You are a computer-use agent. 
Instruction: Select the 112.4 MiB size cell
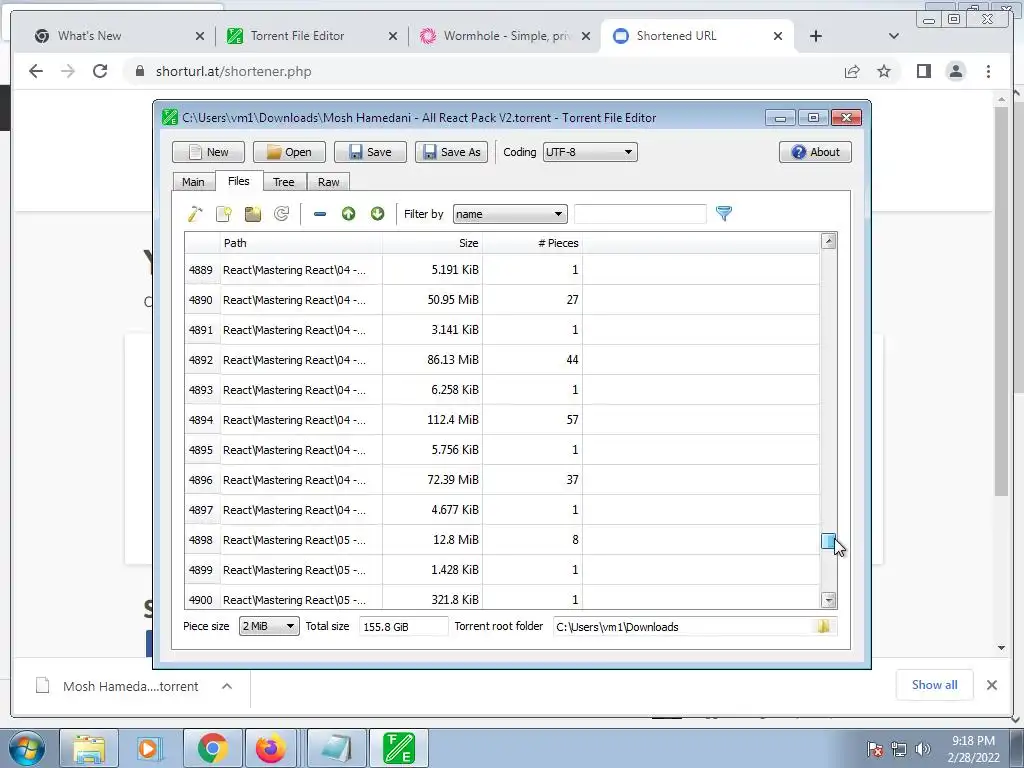432,420
